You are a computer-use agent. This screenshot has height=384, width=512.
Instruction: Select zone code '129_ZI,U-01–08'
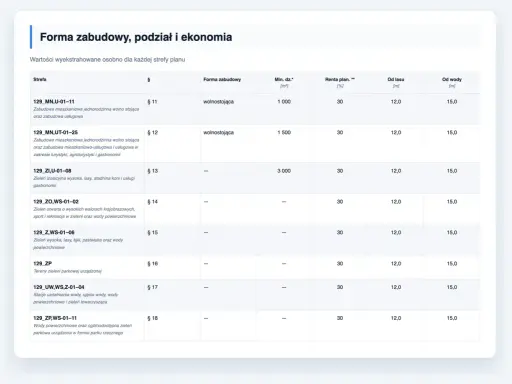[52, 171]
